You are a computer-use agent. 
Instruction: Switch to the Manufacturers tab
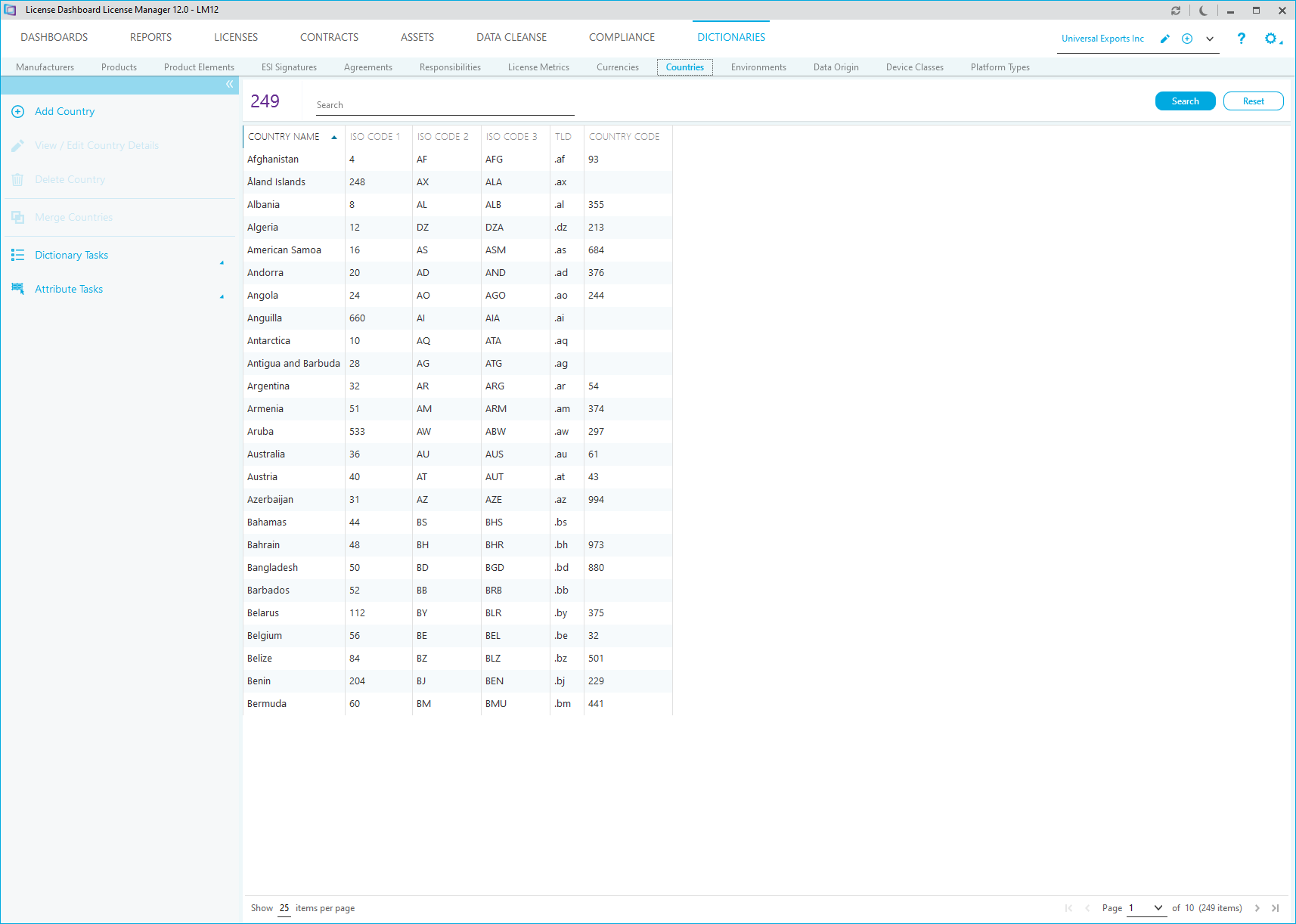(x=45, y=67)
